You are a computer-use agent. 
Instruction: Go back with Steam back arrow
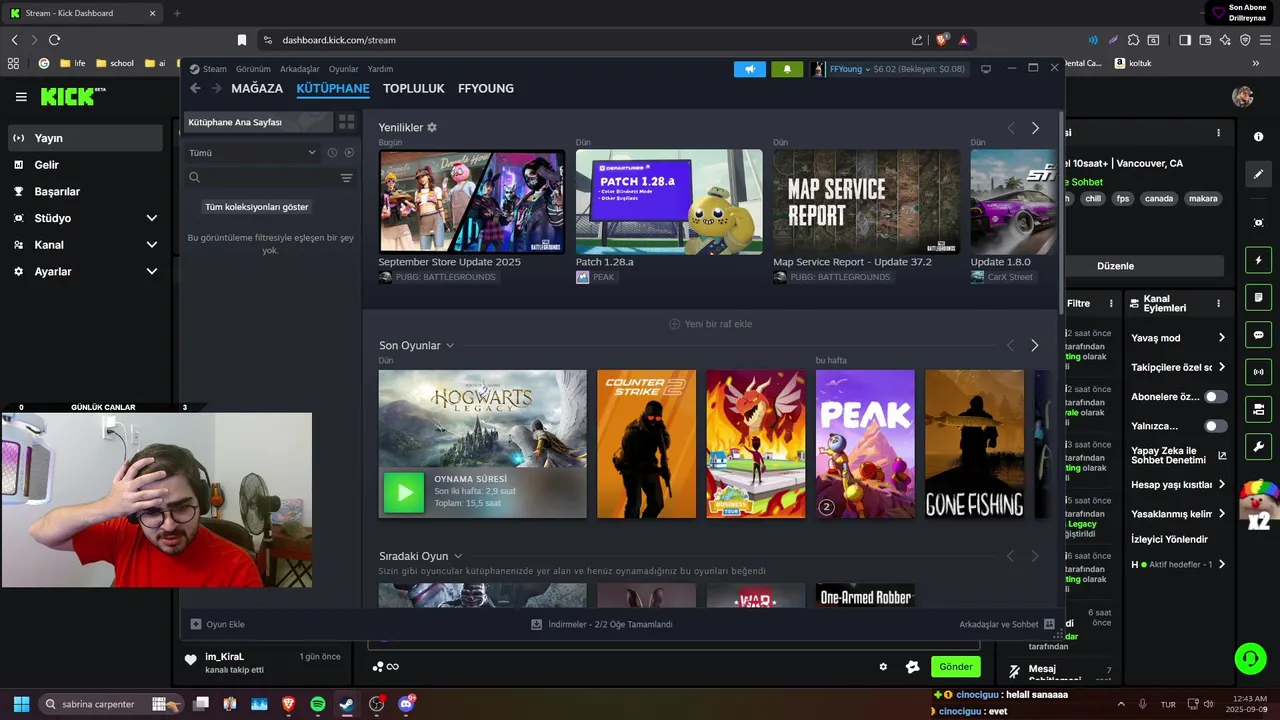point(195,88)
